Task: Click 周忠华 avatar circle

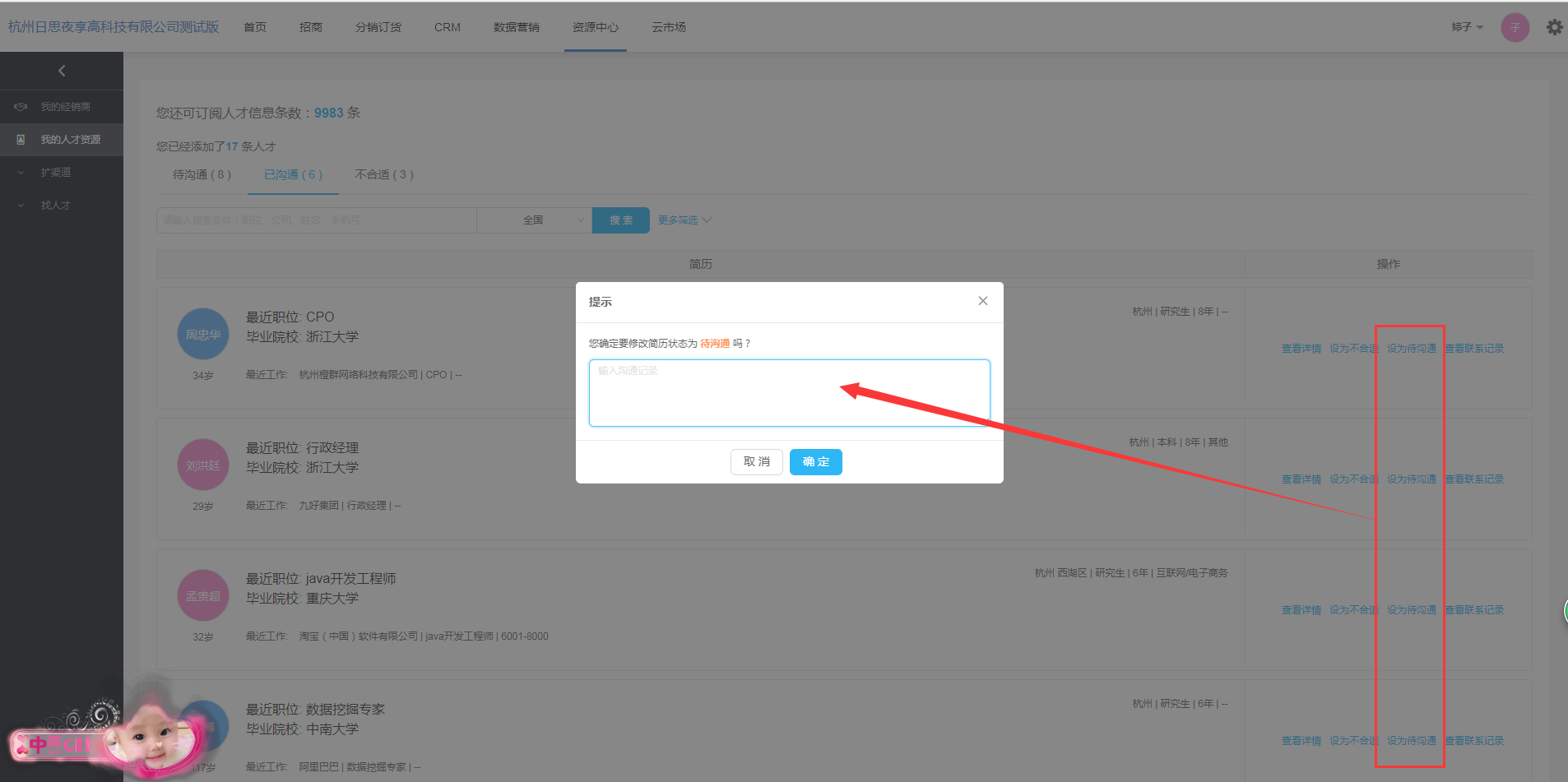Action: tap(203, 334)
